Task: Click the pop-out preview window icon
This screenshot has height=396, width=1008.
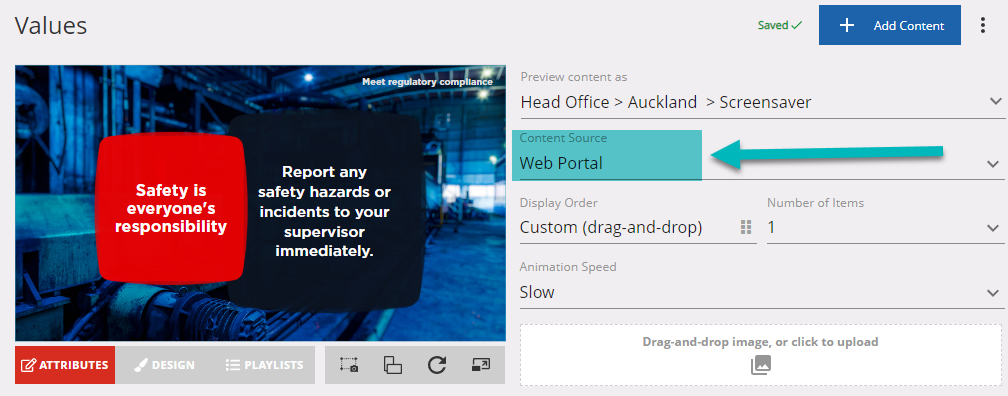Action: (480, 364)
